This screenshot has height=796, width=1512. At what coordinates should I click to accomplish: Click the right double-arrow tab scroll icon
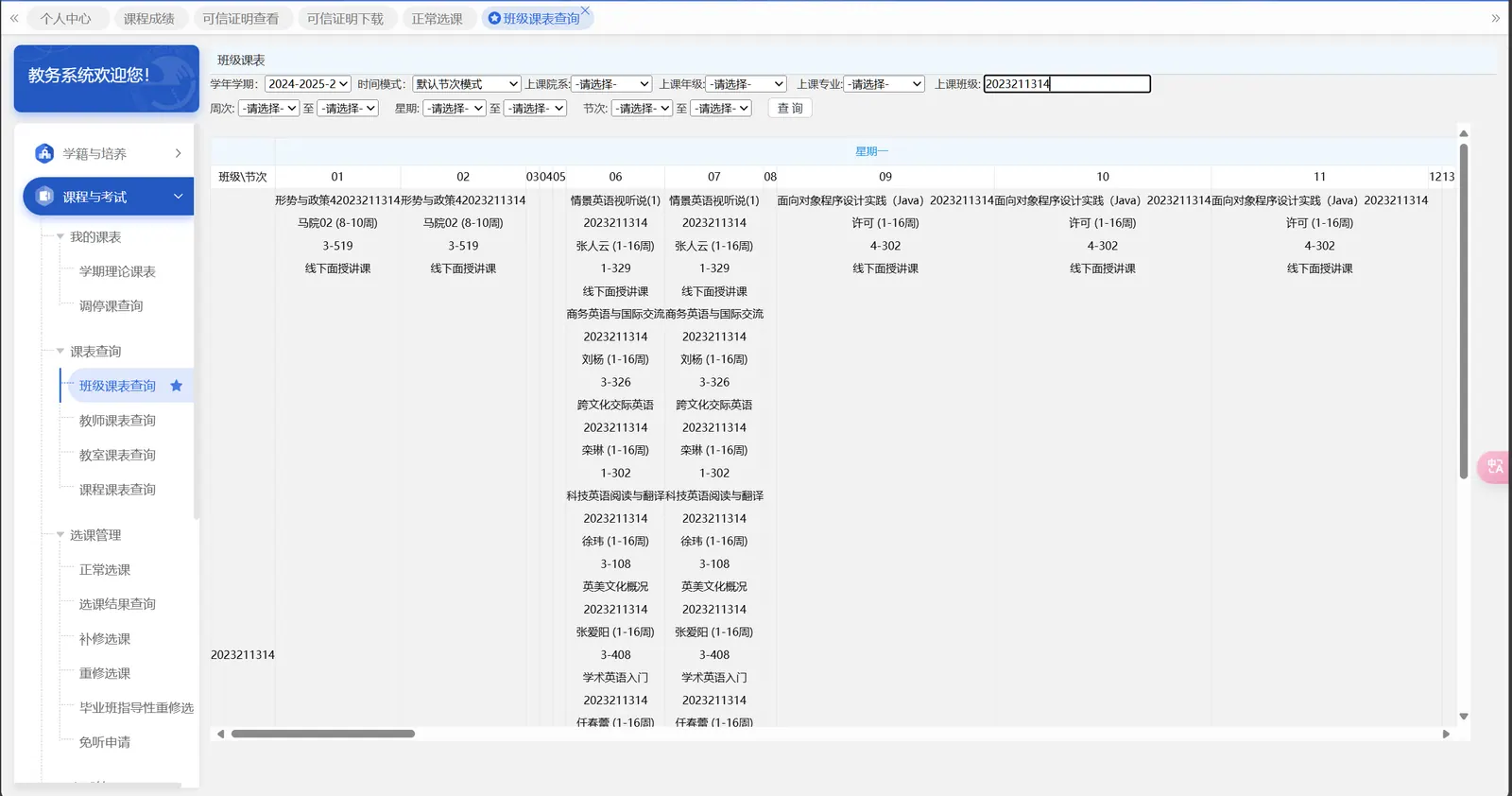(1495, 18)
